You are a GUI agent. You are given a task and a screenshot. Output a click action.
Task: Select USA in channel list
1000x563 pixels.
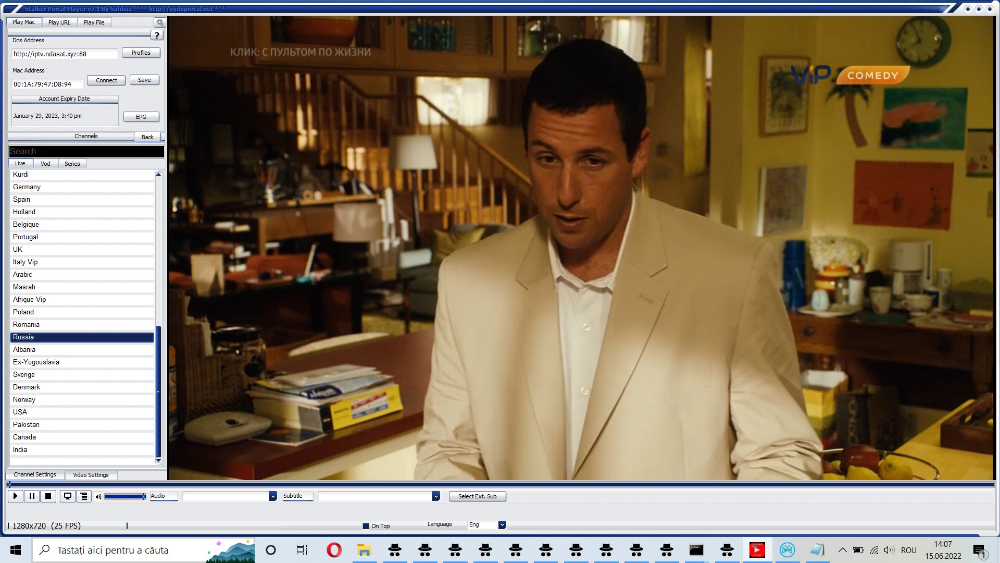click(82, 412)
